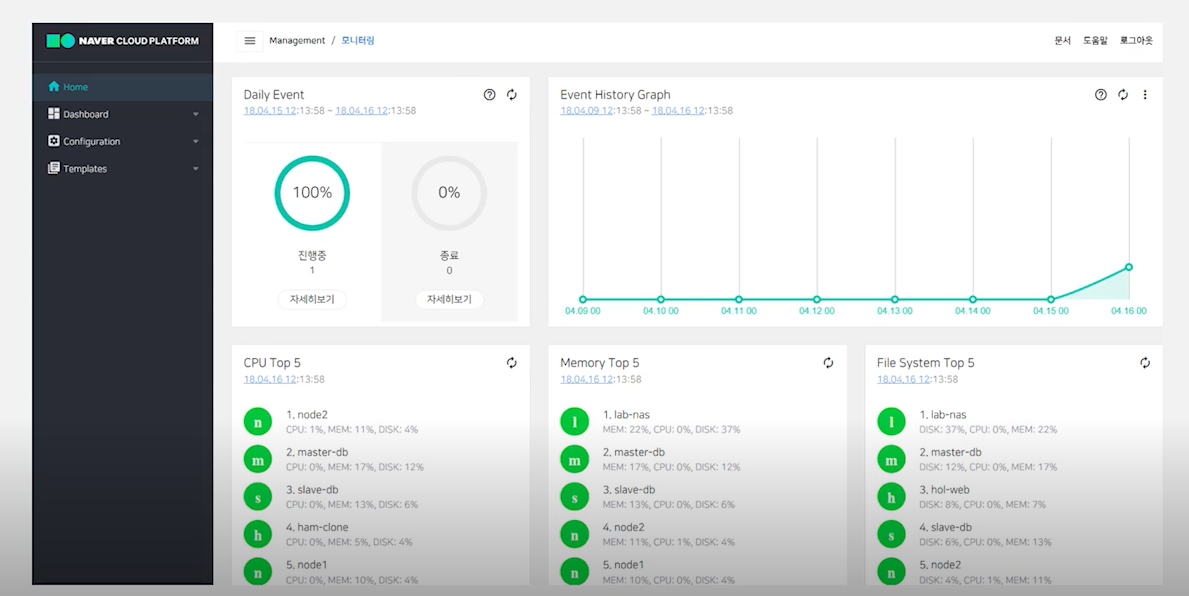Select '2. master-db' in File System Top 5
The image size is (1189, 596).
[950, 452]
